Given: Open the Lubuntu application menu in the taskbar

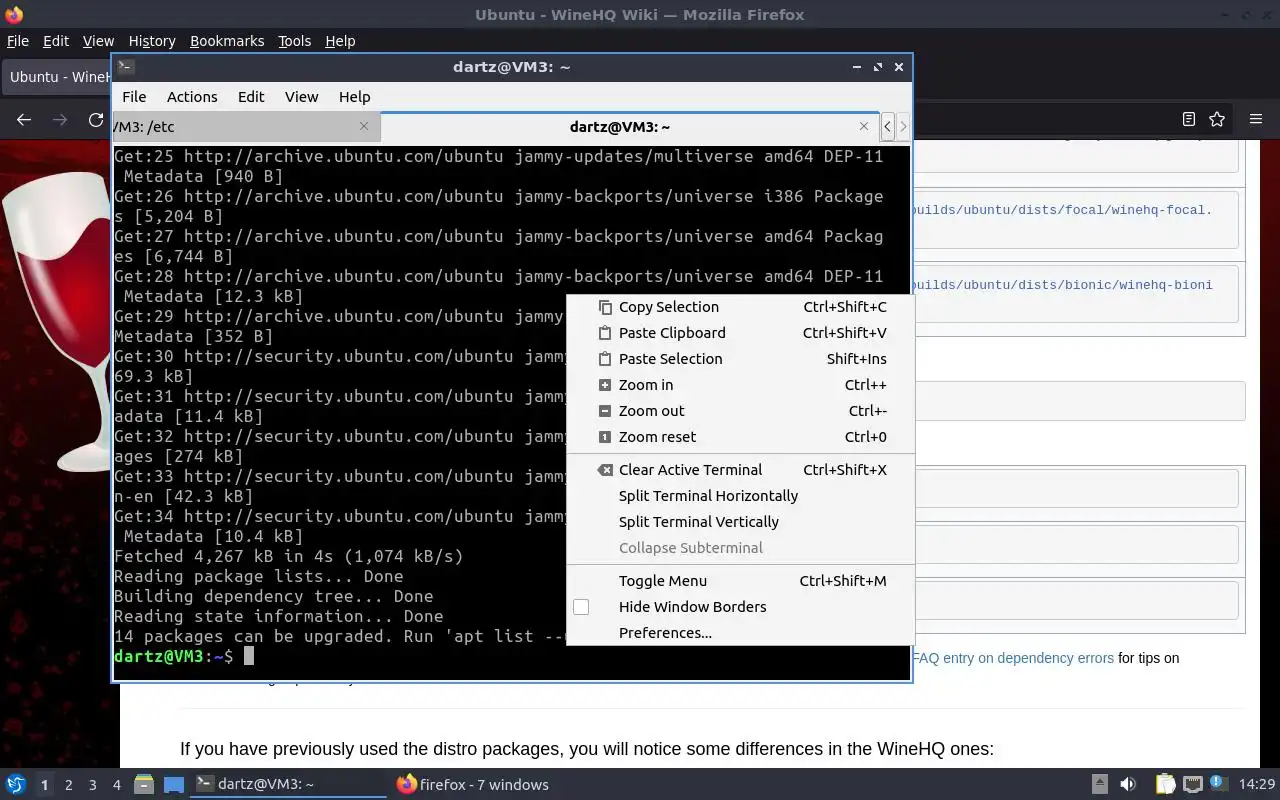Looking at the screenshot, I should 15,784.
